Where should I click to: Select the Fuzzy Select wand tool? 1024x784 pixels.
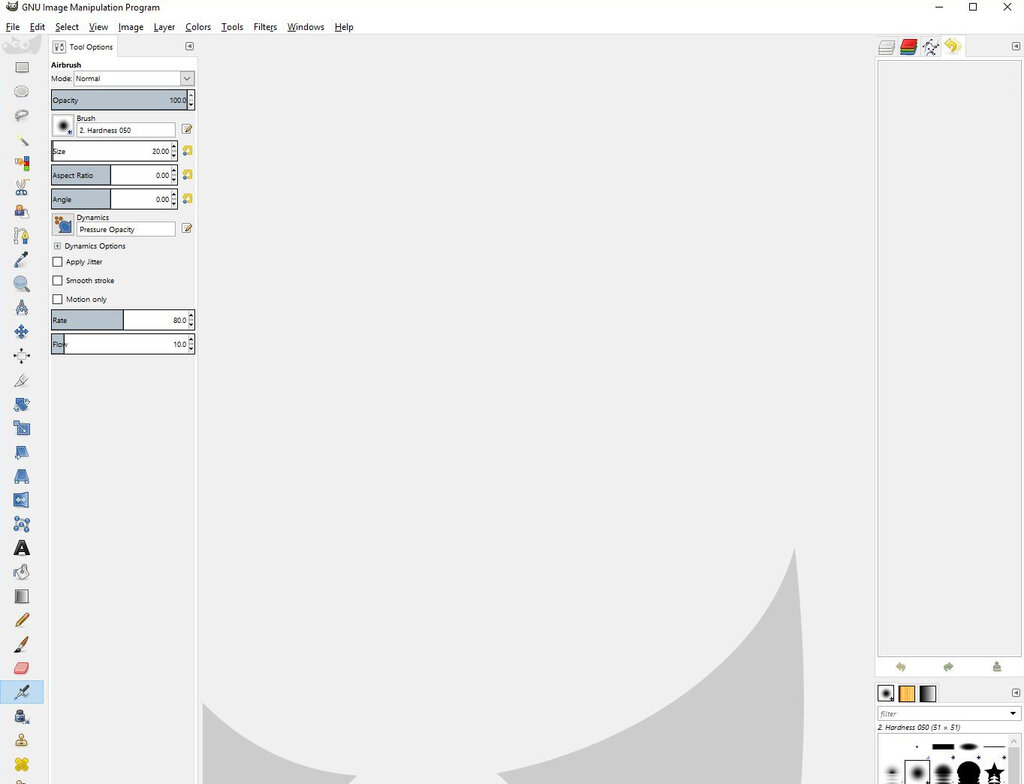tap(22, 139)
